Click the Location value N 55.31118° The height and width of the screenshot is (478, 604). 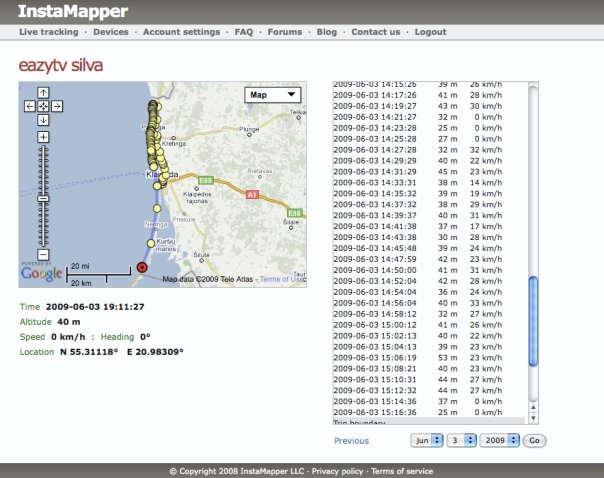[x=89, y=352]
